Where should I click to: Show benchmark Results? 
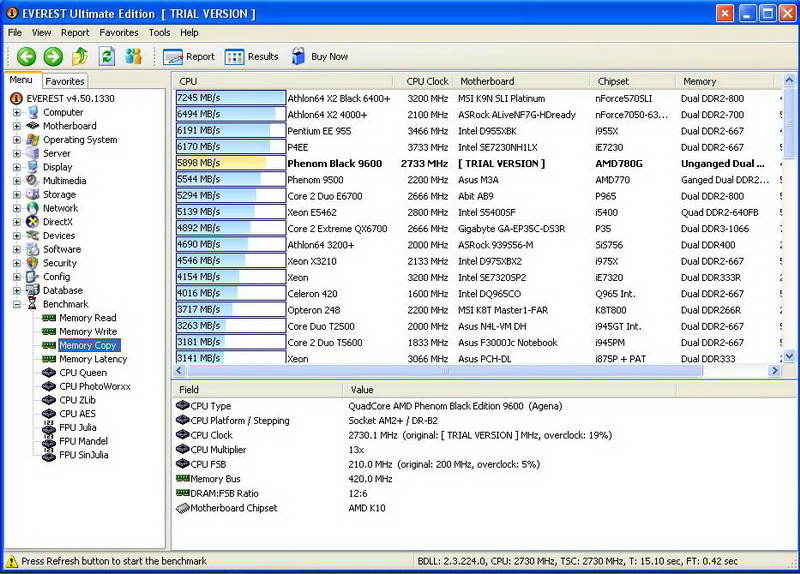click(x=252, y=57)
